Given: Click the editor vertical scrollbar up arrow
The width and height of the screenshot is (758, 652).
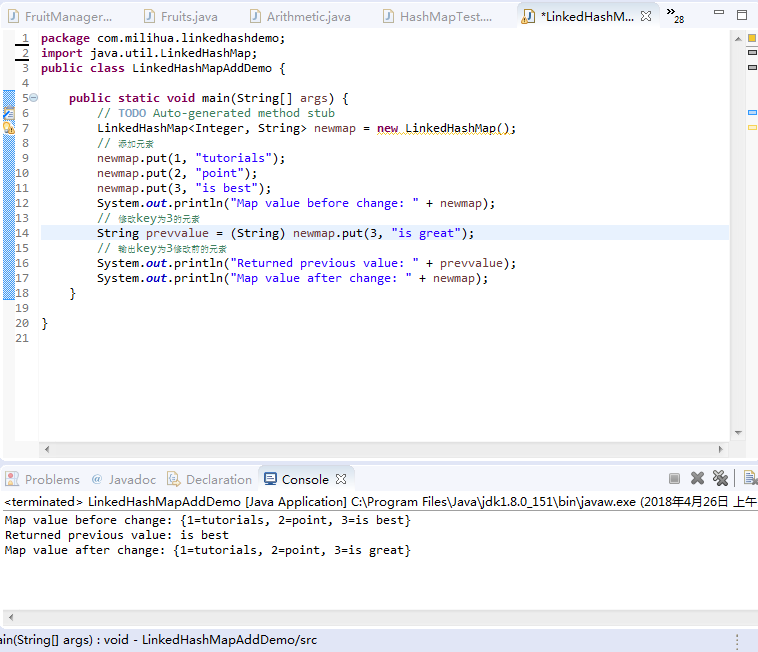Looking at the screenshot, I should (738, 39).
